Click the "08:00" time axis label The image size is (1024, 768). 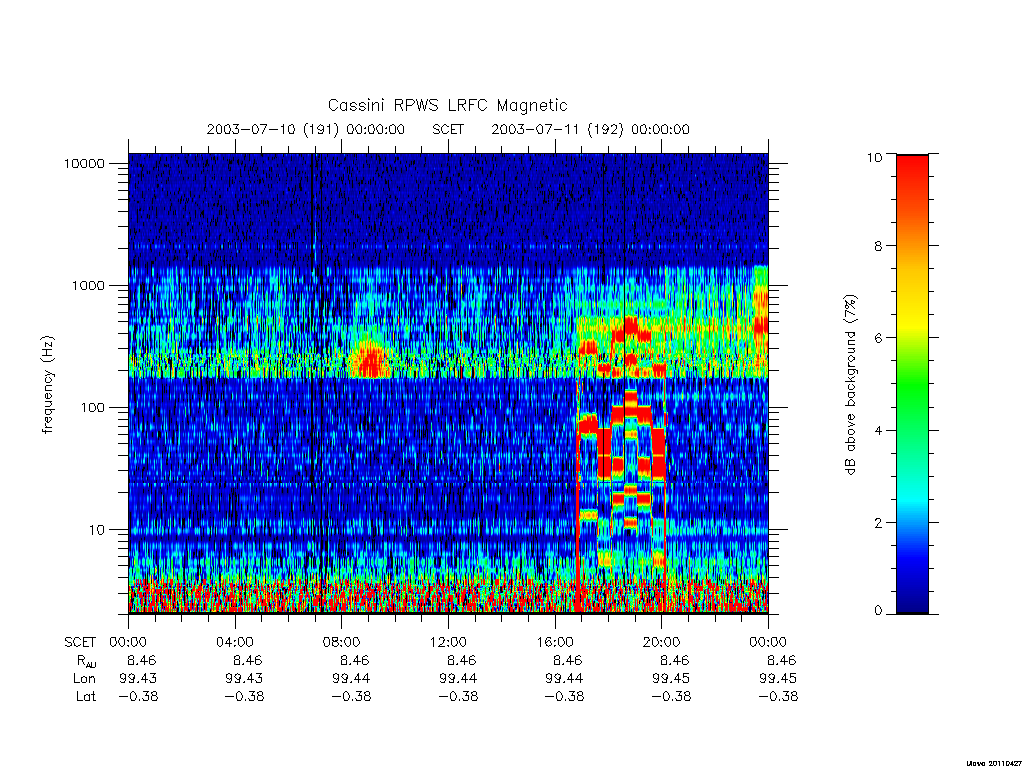tap(342, 643)
